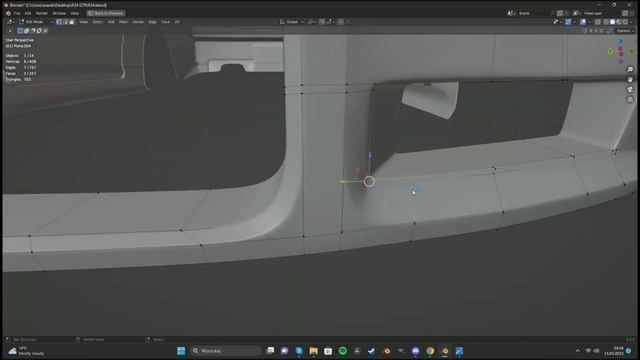Open Spotify from the taskbar
Screen dimensions: 640x360
tap(342, 351)
